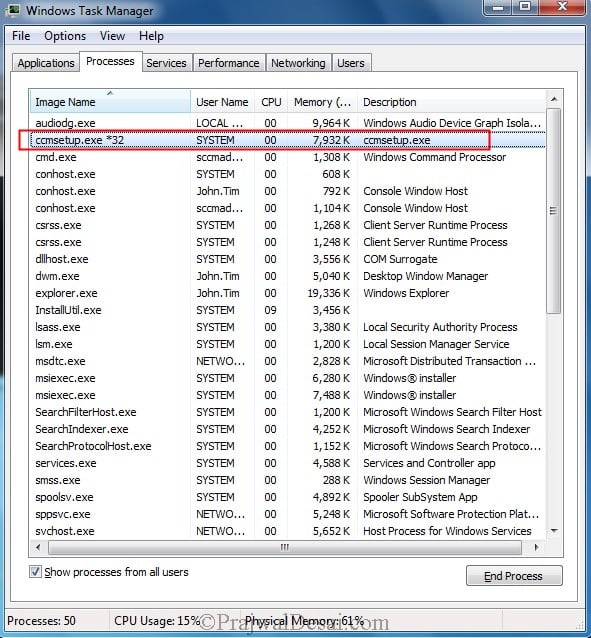Image resolution: width=591 pixels, height=638 pixels.
Task: Select the lsass.exe process
Action: coord(288,328)
